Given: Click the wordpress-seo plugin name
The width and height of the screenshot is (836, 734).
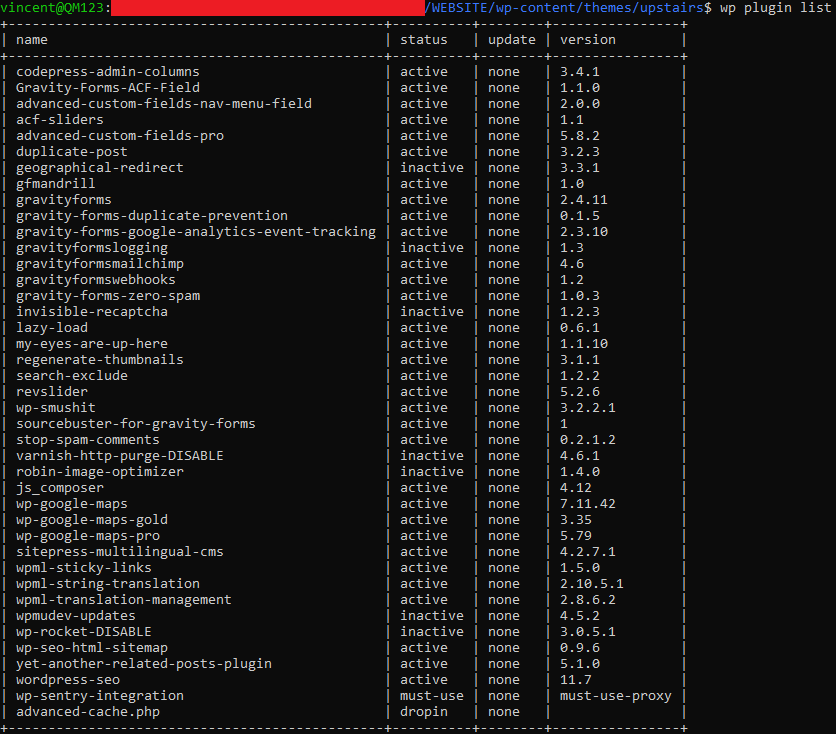Looking at the screenshot, I should [x=68, y=680].
